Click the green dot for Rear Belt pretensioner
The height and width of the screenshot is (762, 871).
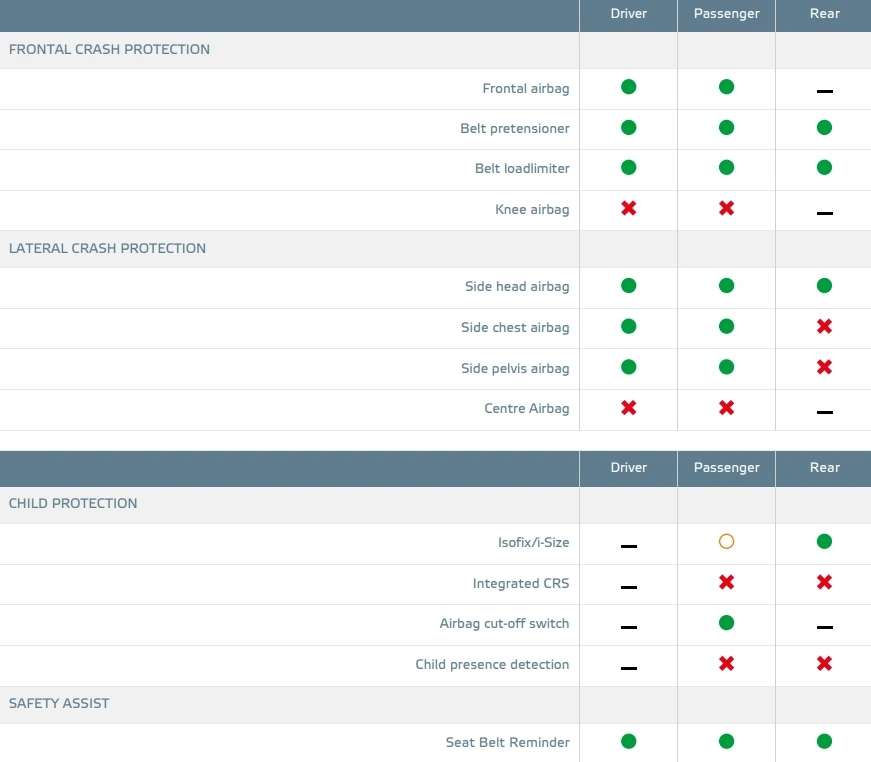(824, 127)
